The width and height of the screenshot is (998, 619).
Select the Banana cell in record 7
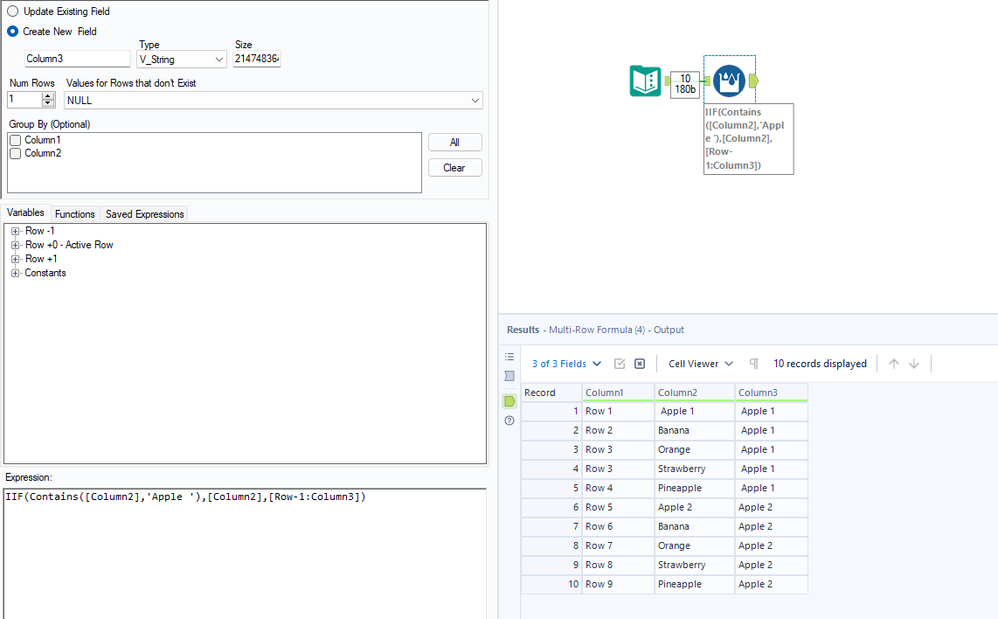pyautogui.click(x=695, y=527)
